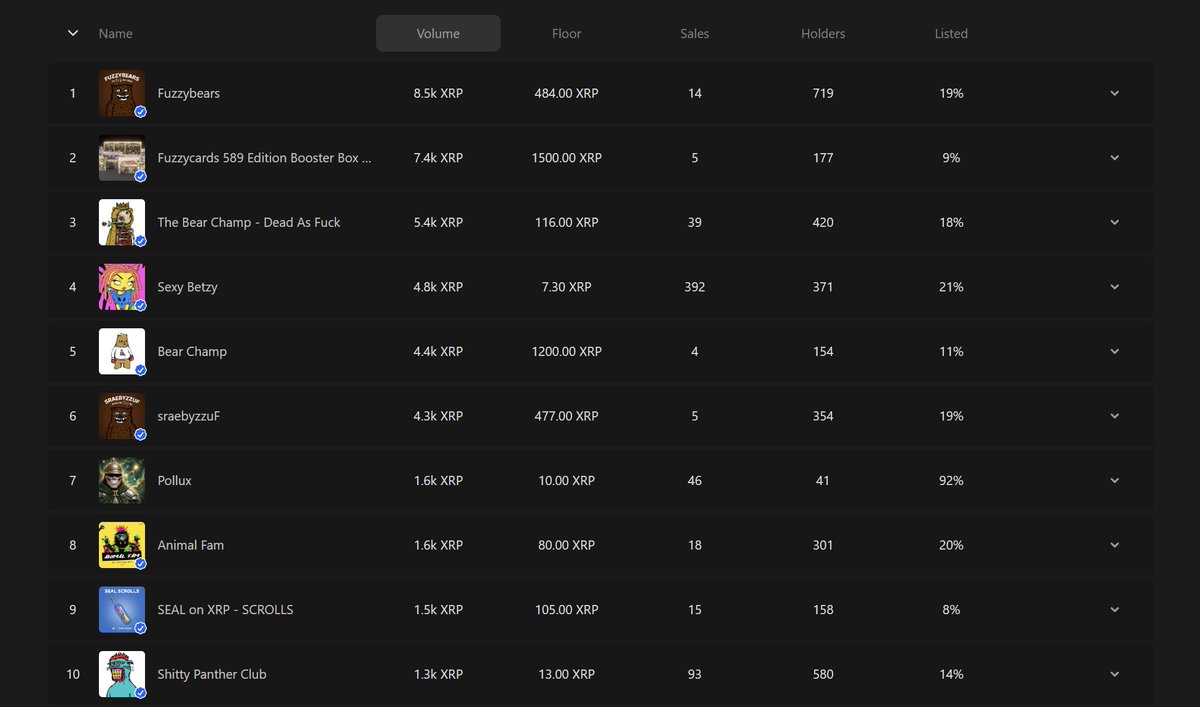Viewport: 1200px width, 707px height.
Task: Click the Animal Fam collection avatar
Action: [x=122, y=545]
